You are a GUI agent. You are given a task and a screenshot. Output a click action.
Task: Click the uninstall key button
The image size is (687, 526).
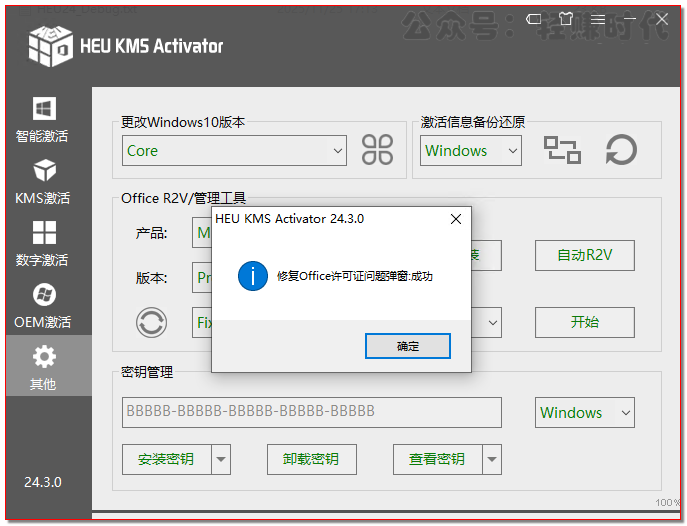310,459
